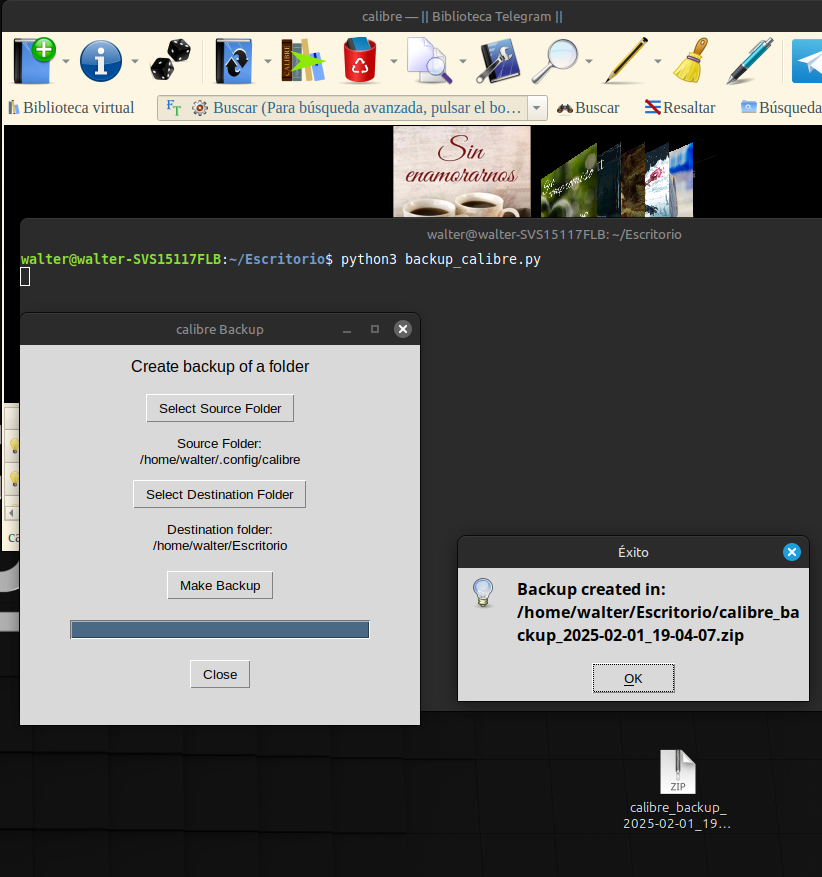
Task: Click the Create backup of a folder heading
Action: pyautogui.click(x=220, y=366)
